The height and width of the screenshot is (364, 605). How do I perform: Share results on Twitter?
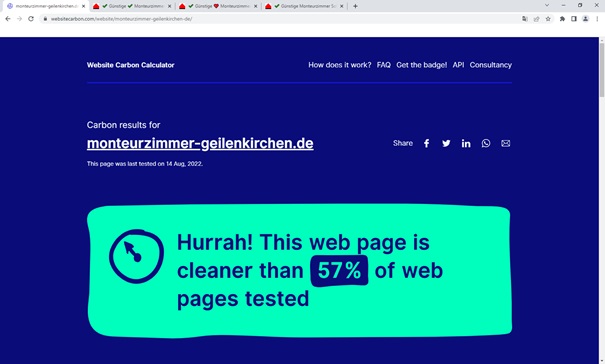pos(446,143)
